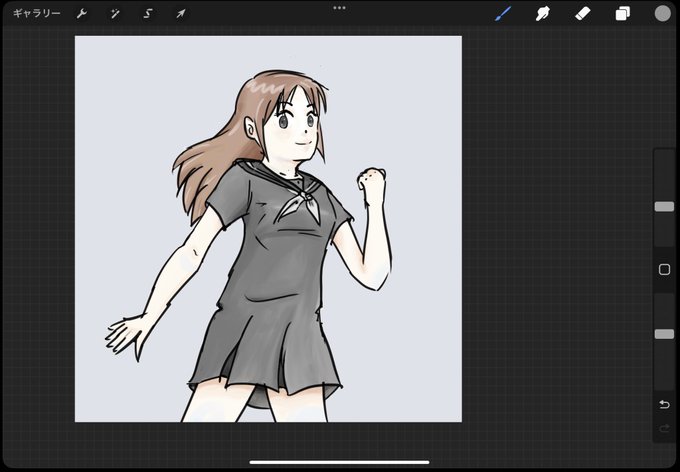Select the Eraser tool
Viewport: 680px width, 472px height.
pos(582,14)
